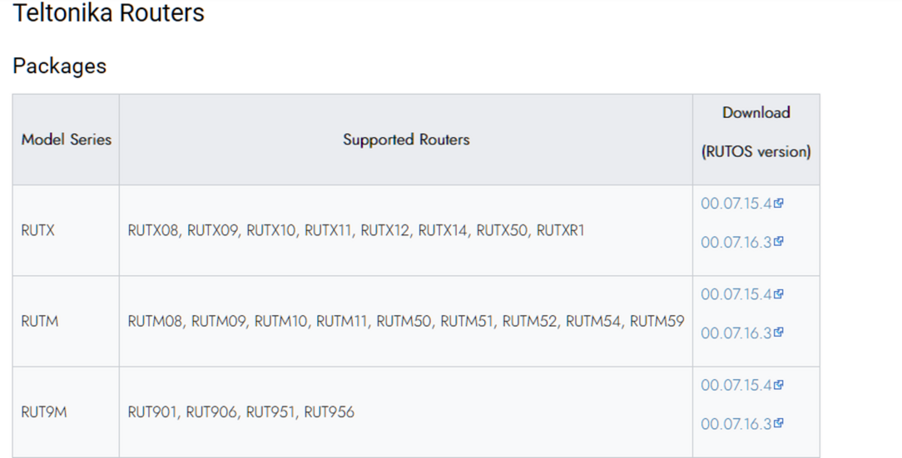This screenshot has height=458, width=902.
Task: Click external-link icon beside RUT9M 00.07.16.3
Action: pyautogui.click(x=778, y=423)
